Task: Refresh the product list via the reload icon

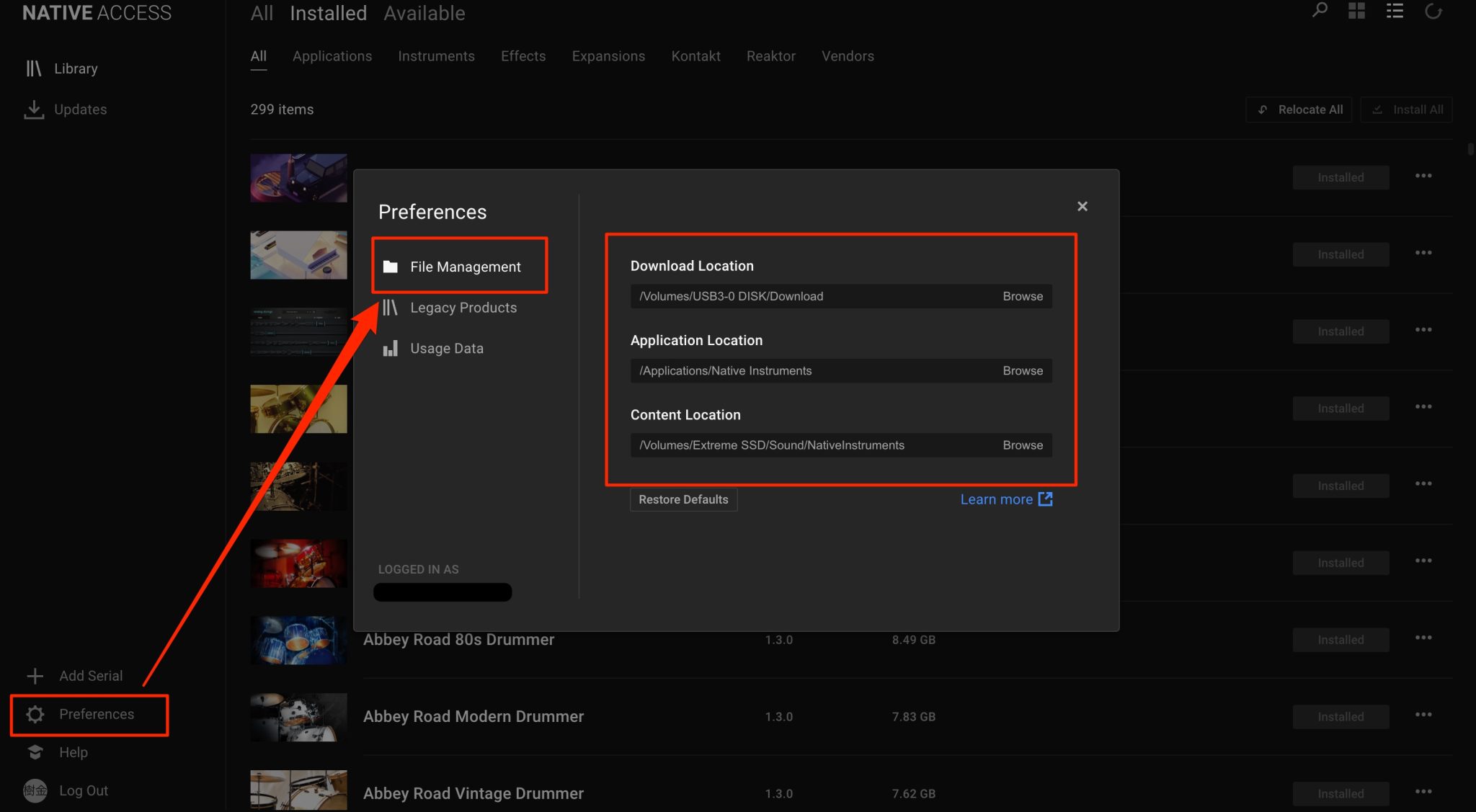Action: (x=1434, y=11)
